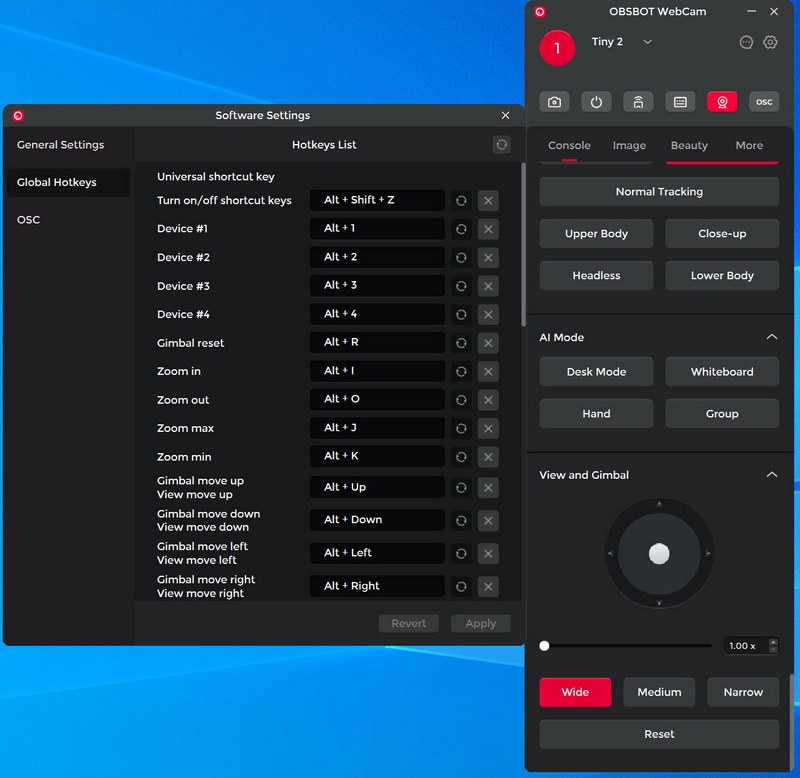Click the refresh icon beside Hotkeys List
This screenshot has height=778, width=800.
502,145
